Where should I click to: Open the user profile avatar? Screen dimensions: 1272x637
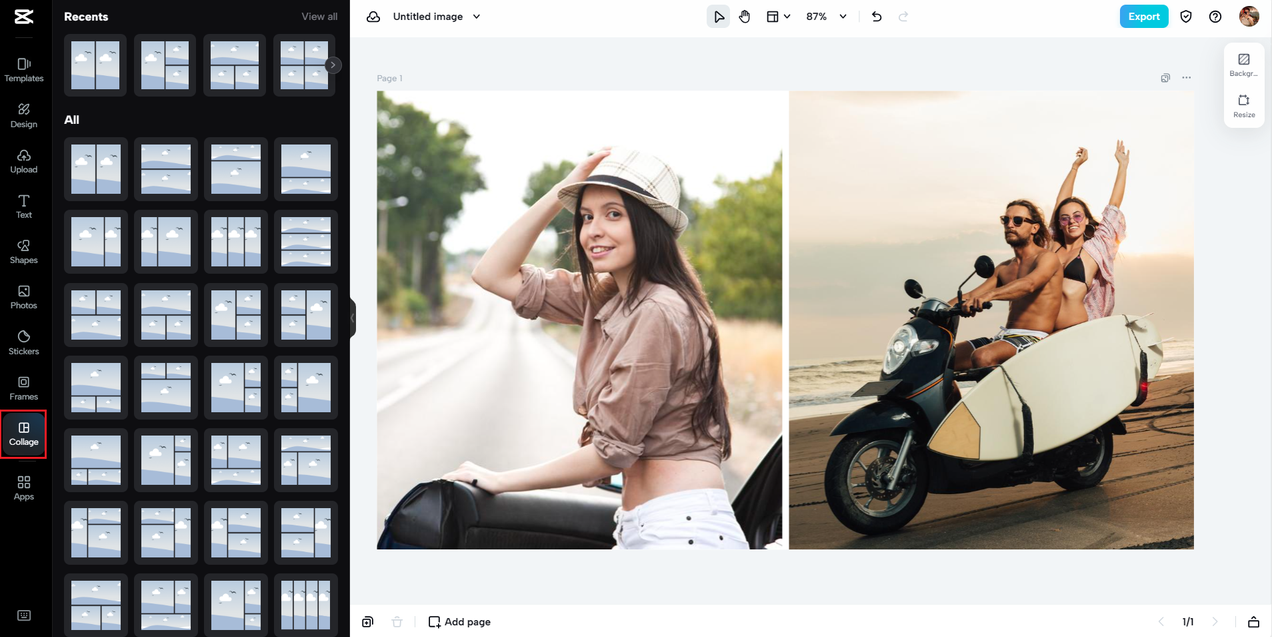click(x=1249, y=16)
